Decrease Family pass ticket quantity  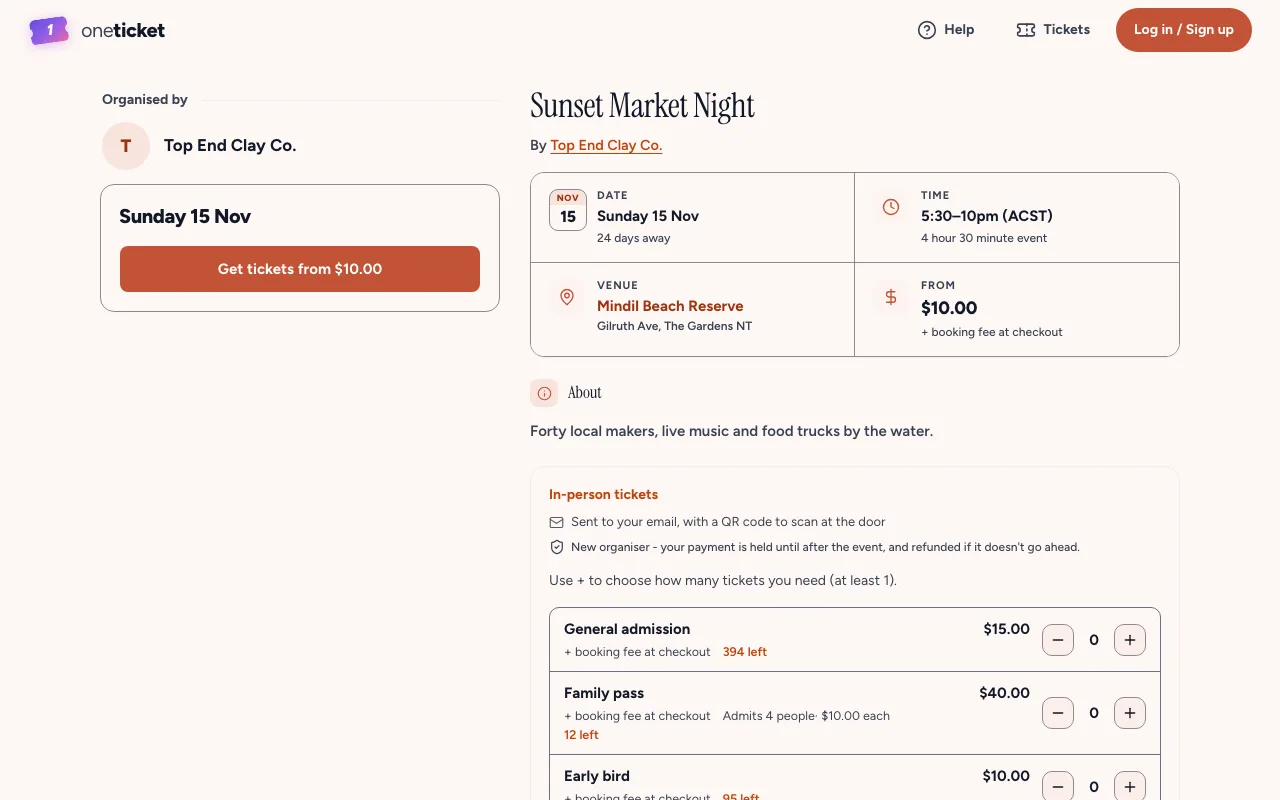(1058, 713)
